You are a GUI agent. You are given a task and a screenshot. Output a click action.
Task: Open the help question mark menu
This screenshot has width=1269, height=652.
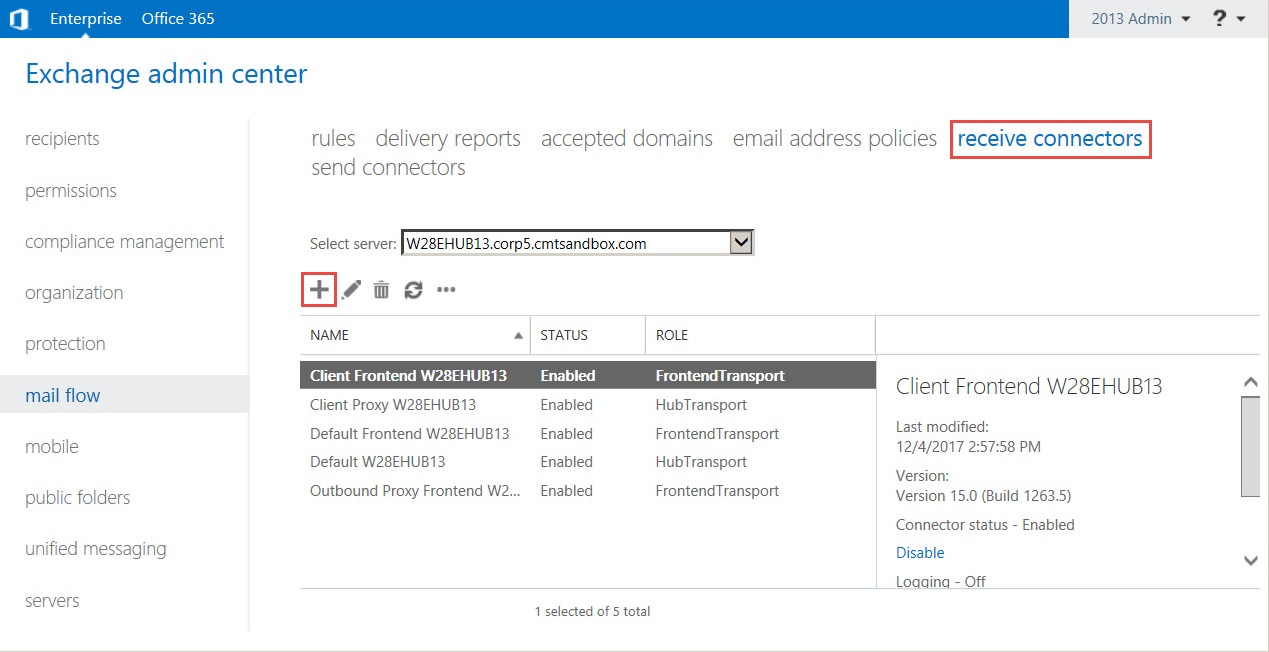(1228, 19)
